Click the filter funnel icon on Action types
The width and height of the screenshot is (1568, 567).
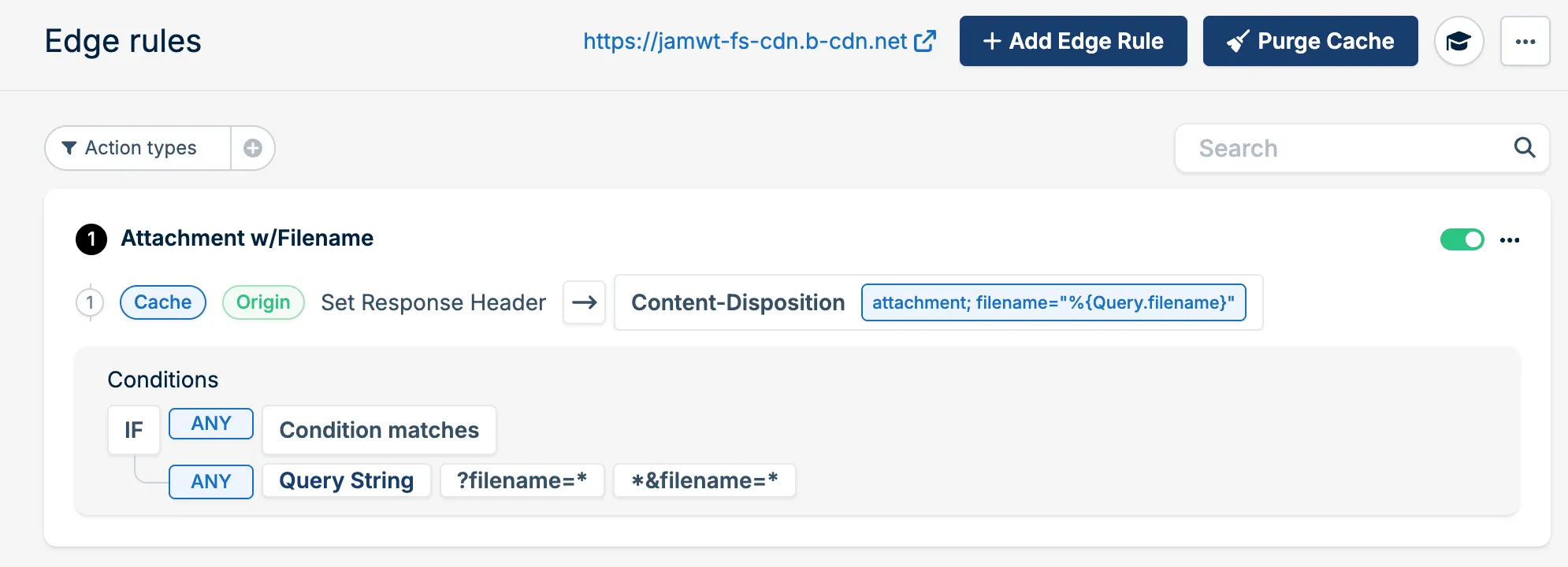69,147
